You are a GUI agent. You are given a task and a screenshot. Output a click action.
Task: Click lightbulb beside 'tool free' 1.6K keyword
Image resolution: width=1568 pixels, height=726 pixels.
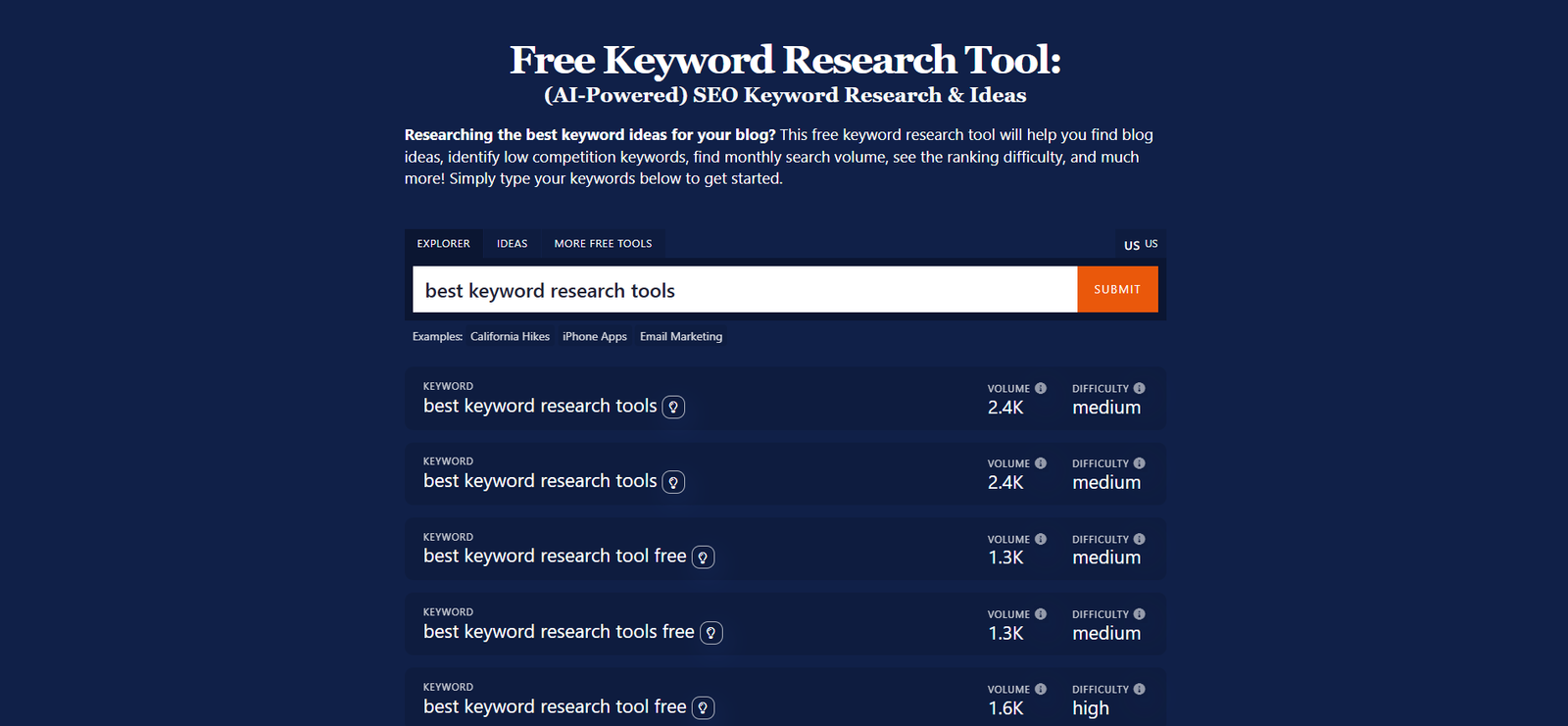pos(703,708)
